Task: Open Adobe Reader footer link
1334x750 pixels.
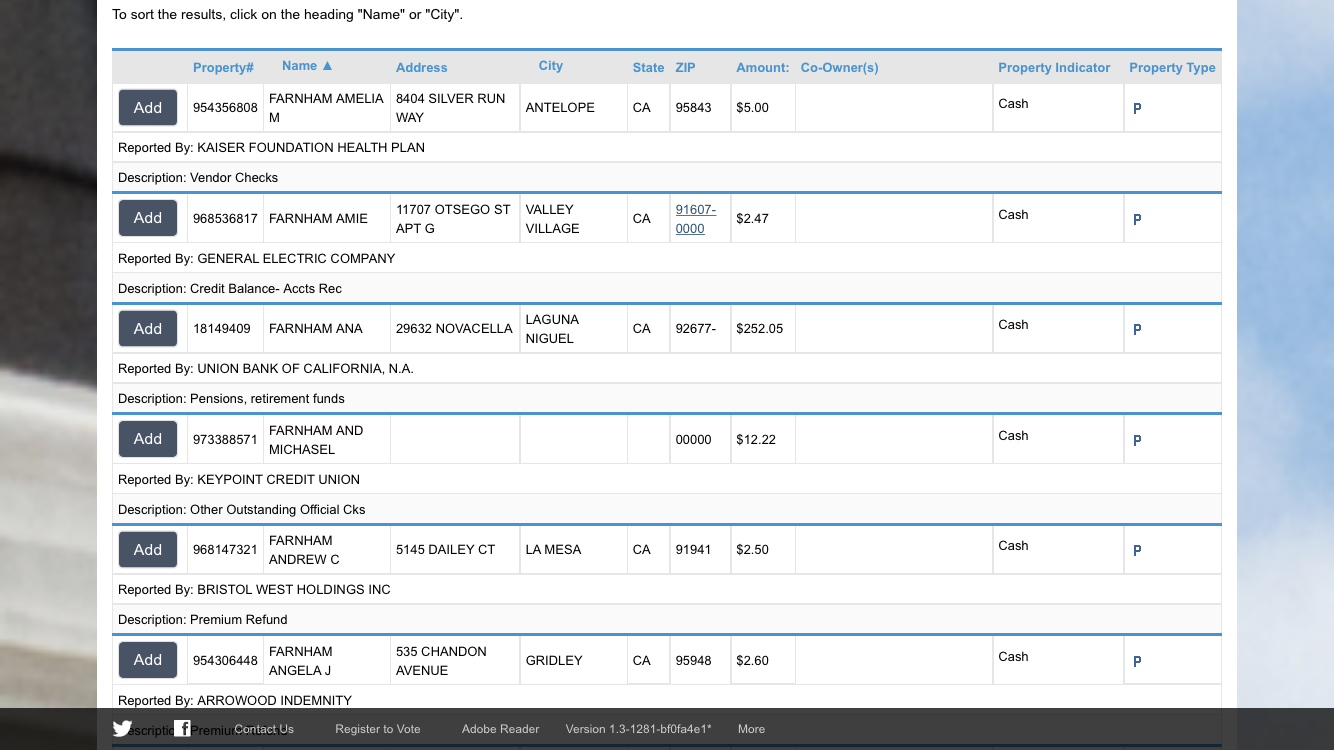Action: [500, 729]
